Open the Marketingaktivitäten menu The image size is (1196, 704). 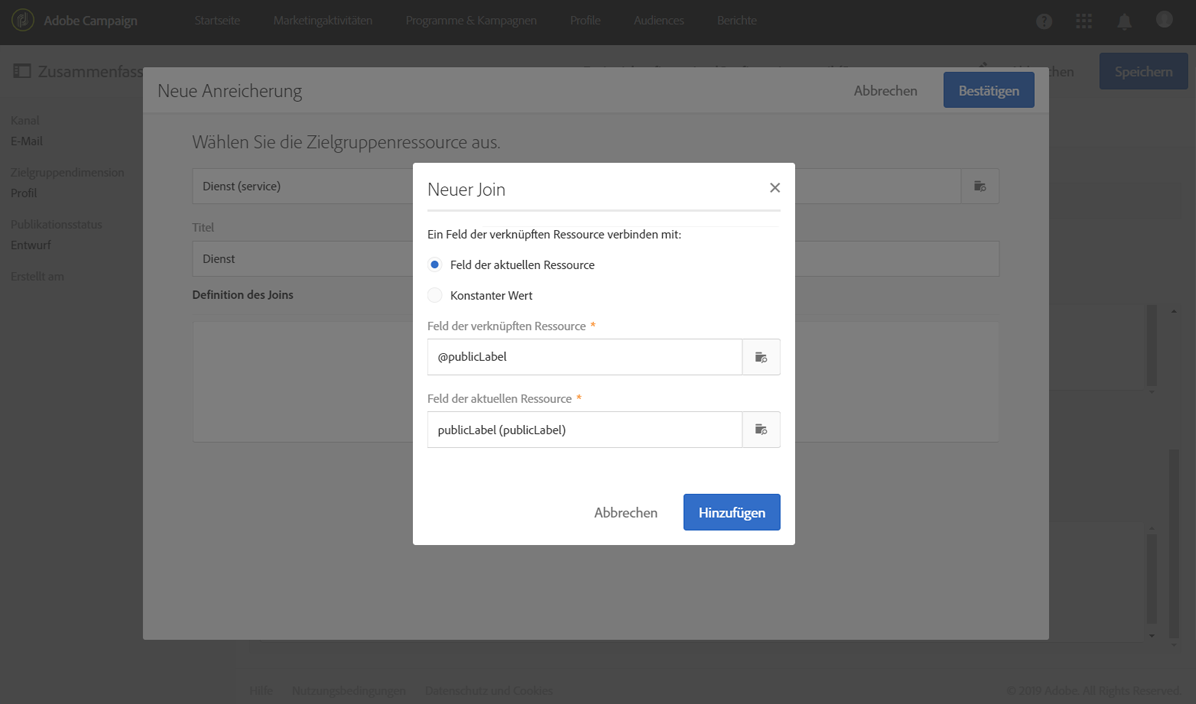(x=322, y=21)
